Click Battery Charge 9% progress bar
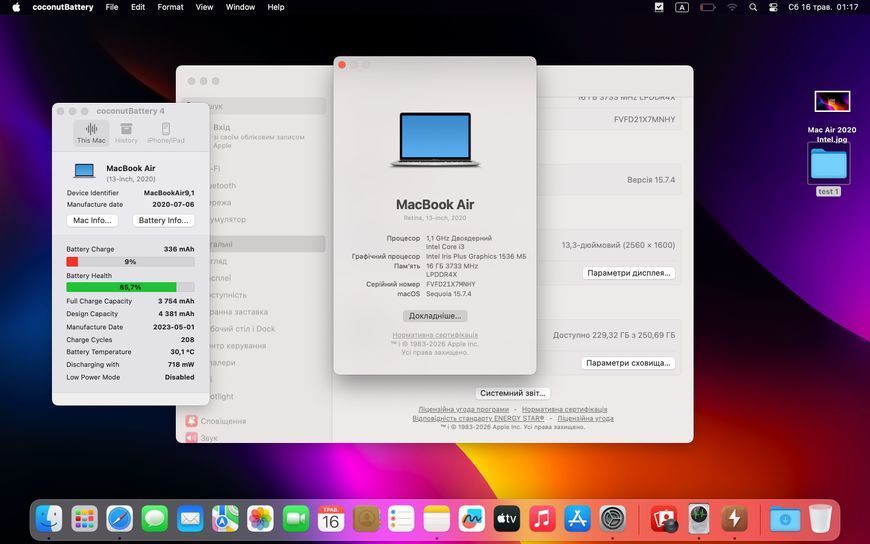Screen dimensions: 870x544 pos(130,261)
